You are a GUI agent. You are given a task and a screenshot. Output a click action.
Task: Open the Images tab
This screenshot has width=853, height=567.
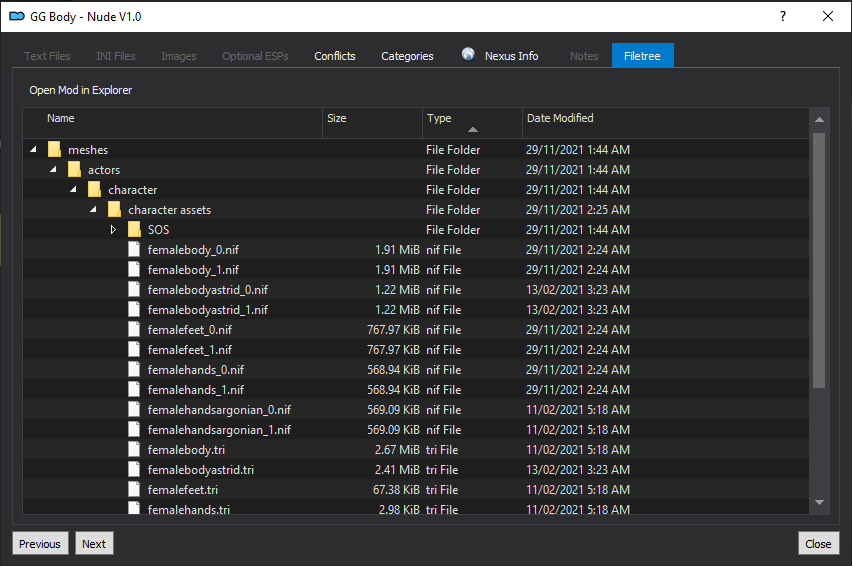178,56
